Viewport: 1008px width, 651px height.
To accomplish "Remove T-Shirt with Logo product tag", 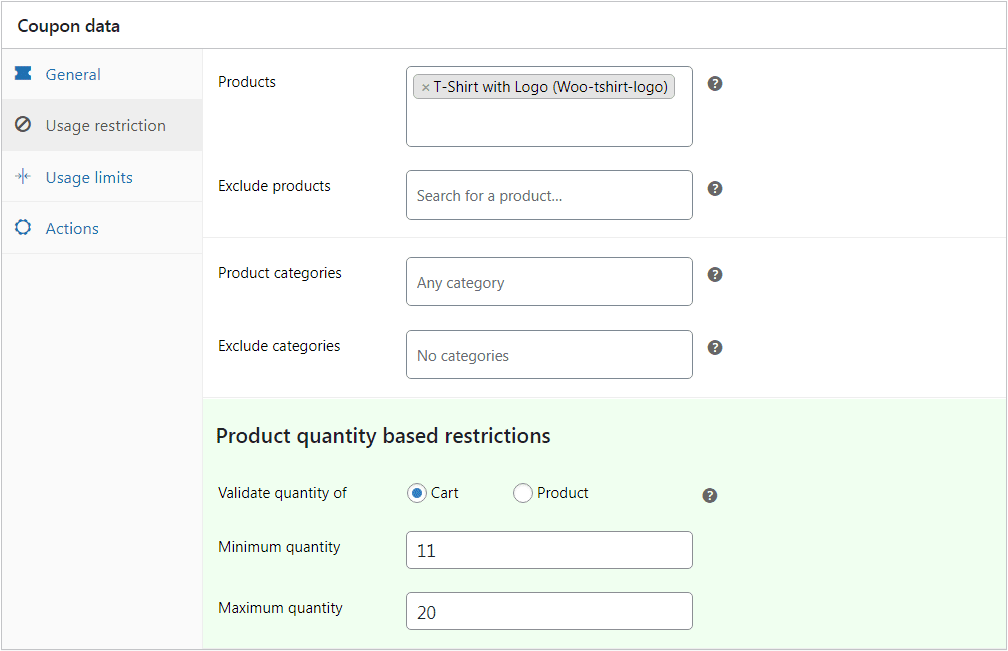I will (x=425, y=87).
